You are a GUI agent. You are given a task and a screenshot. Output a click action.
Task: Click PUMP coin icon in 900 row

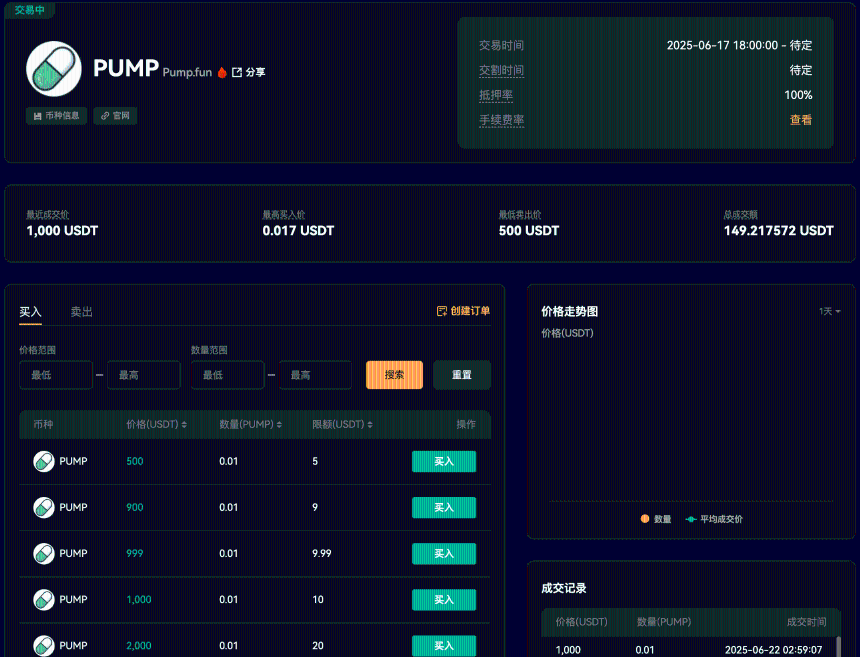[x=44, y=507]
